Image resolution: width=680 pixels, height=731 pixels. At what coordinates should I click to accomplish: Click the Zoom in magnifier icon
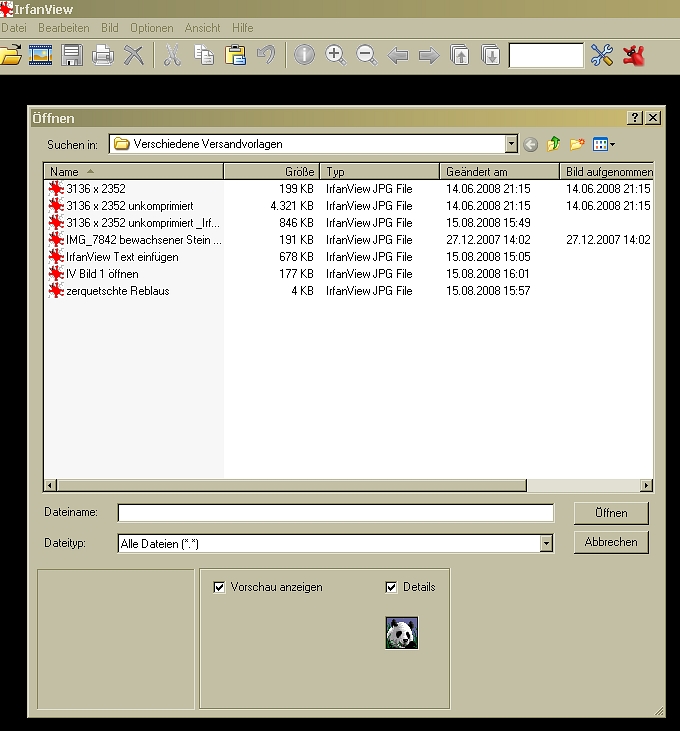tap(336, 55)
